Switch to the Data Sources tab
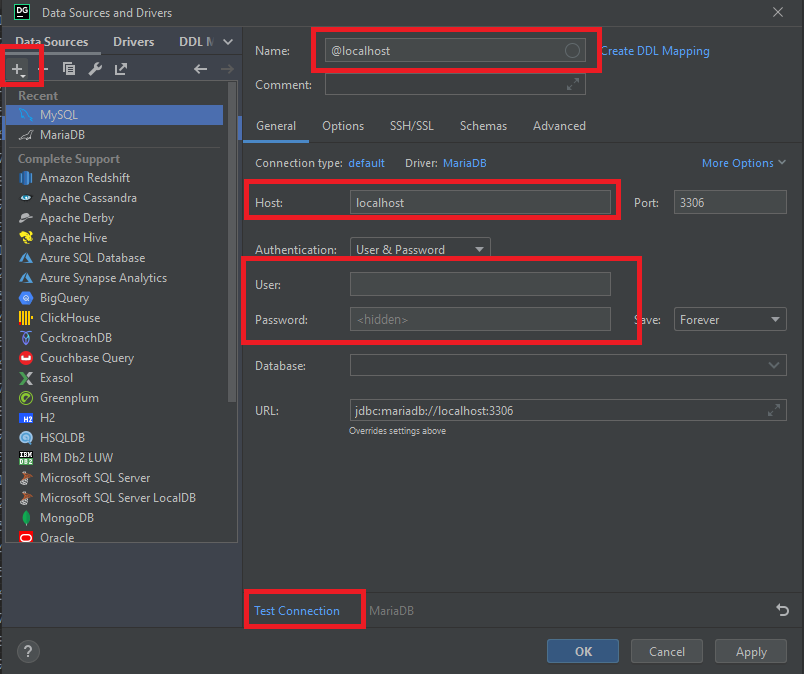 click(x=51, y=42)
